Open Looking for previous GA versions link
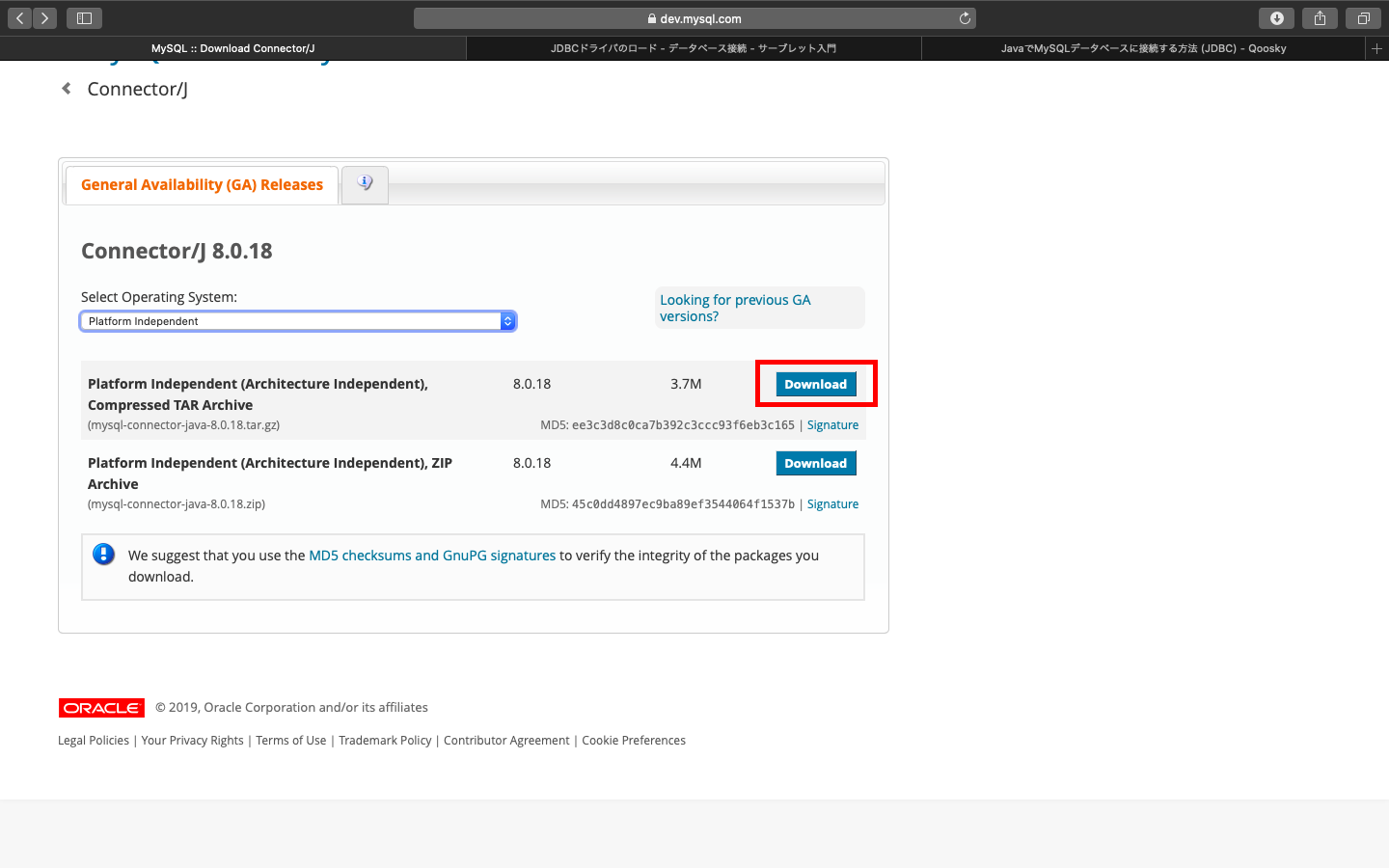The width and height of the screenshot is (1389, 868). (735, 308)
